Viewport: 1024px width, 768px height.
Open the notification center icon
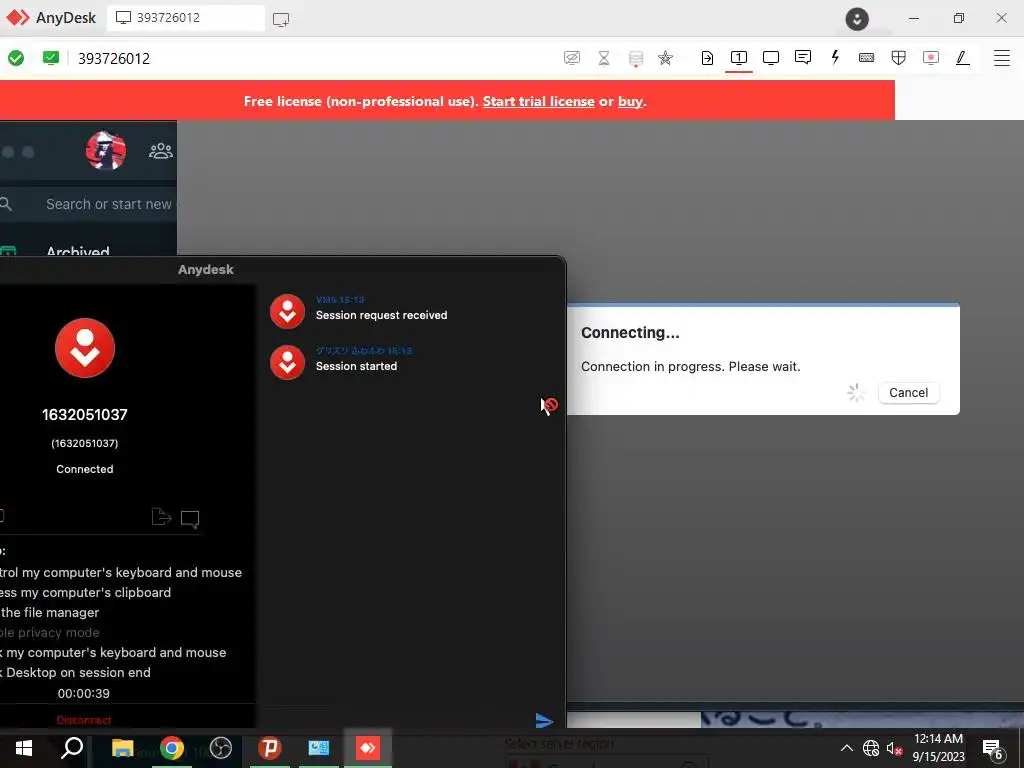click(993, 750)
